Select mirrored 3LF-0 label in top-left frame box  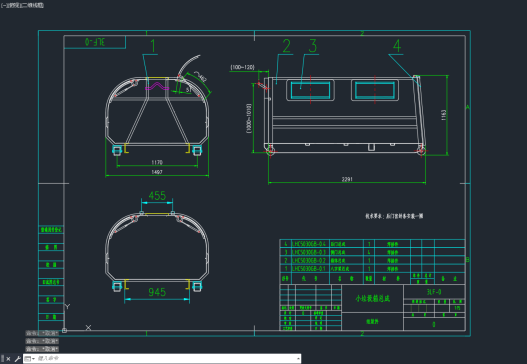pyautogui.click(x=95, y=42)
